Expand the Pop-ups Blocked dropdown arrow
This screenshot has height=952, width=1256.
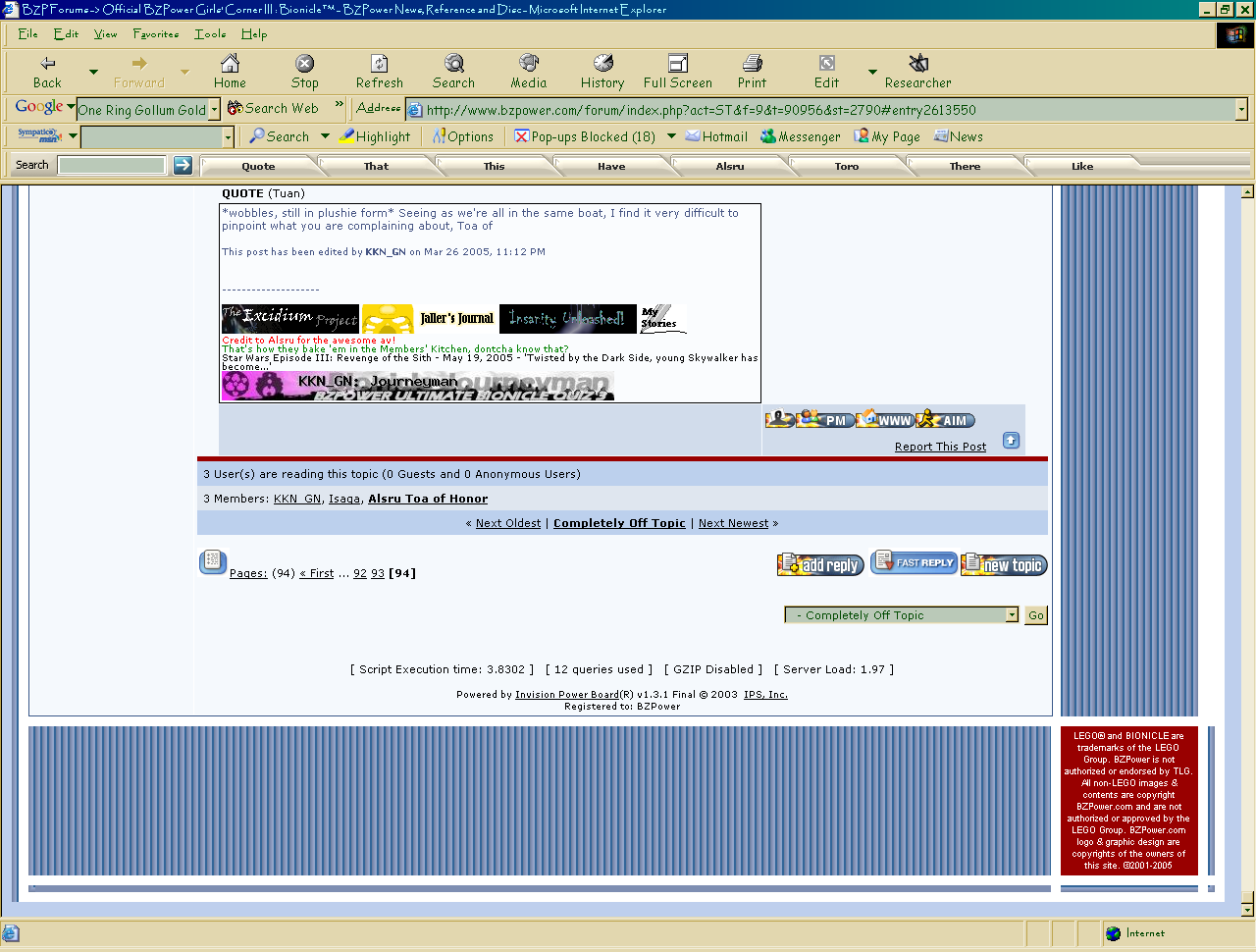point(671,136)
